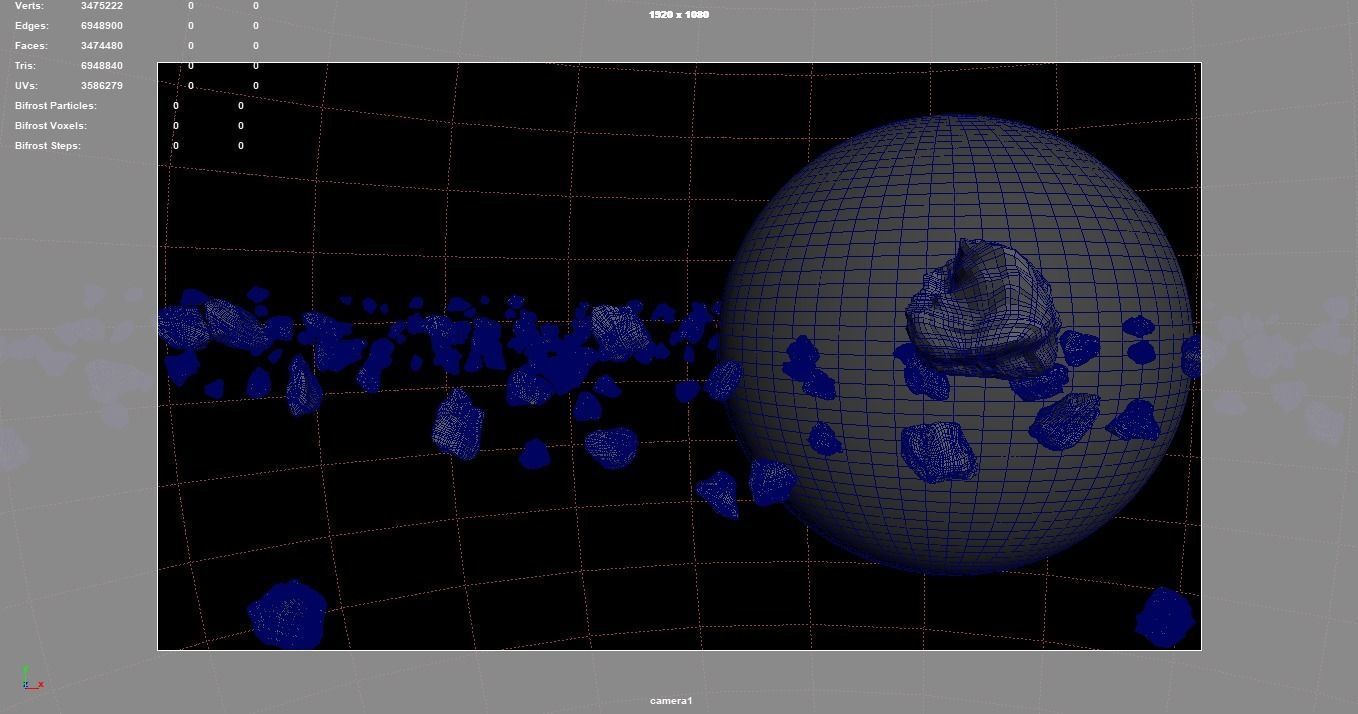
Task: Click the 1920 x 1080 resolution text
Action: [679, 15]
